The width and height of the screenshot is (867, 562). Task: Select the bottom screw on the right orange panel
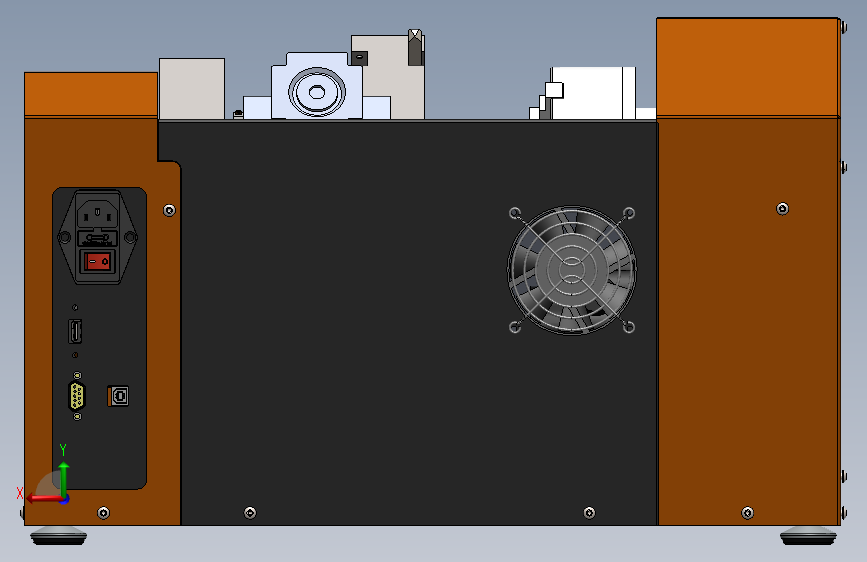tap(747, 513)
